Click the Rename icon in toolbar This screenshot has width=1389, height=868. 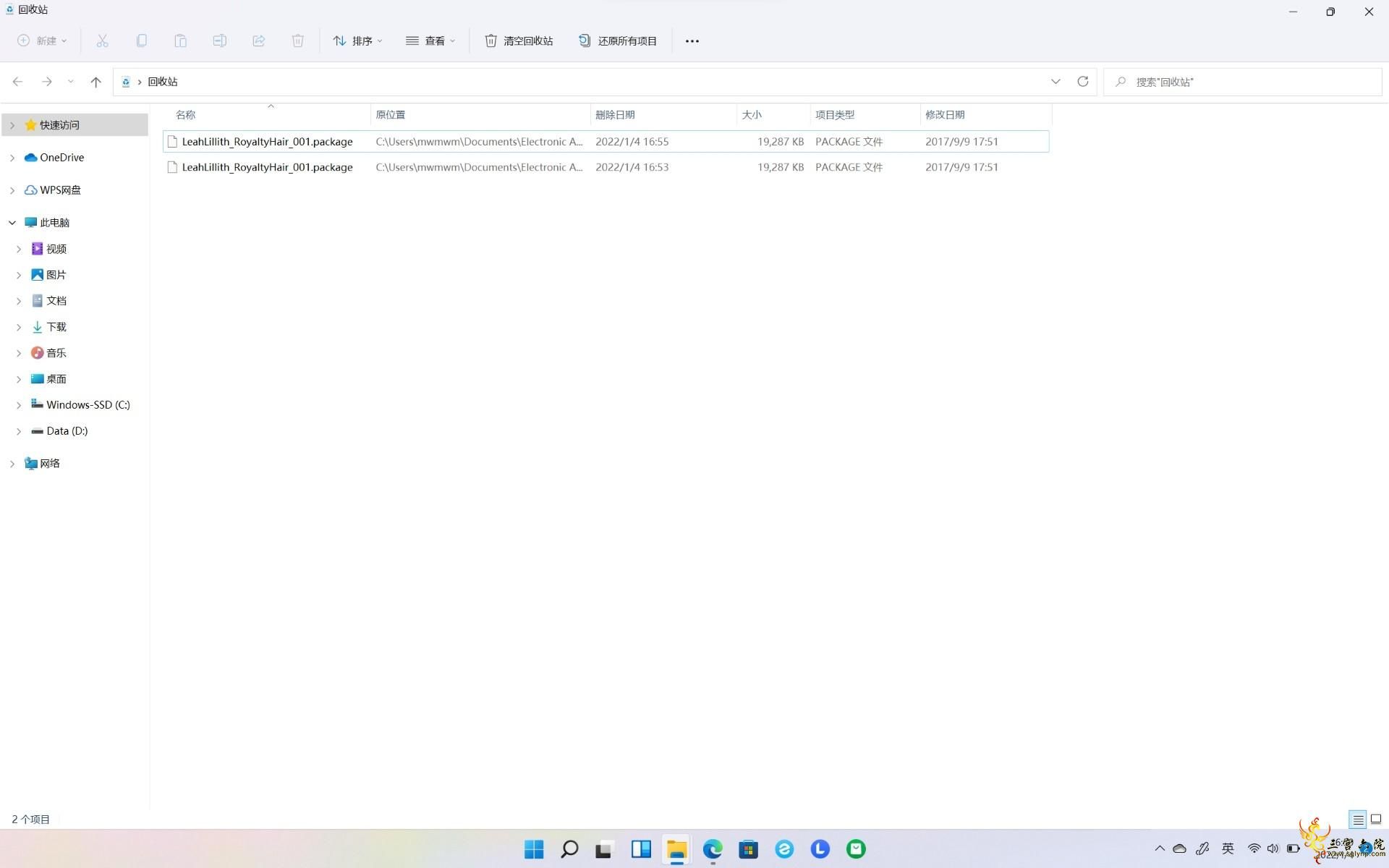point(219,41)
